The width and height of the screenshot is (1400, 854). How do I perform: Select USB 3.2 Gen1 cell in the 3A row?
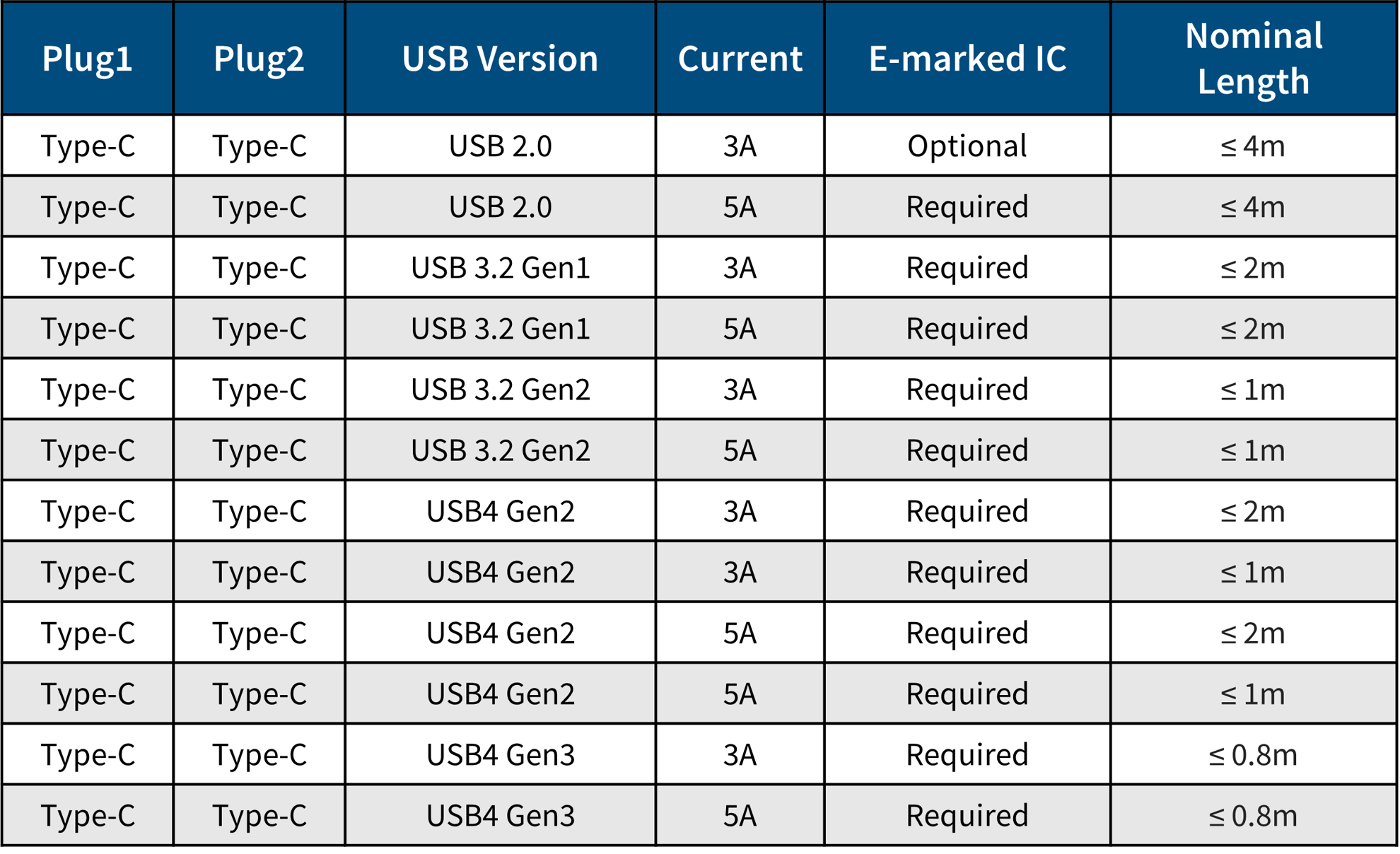500,267
